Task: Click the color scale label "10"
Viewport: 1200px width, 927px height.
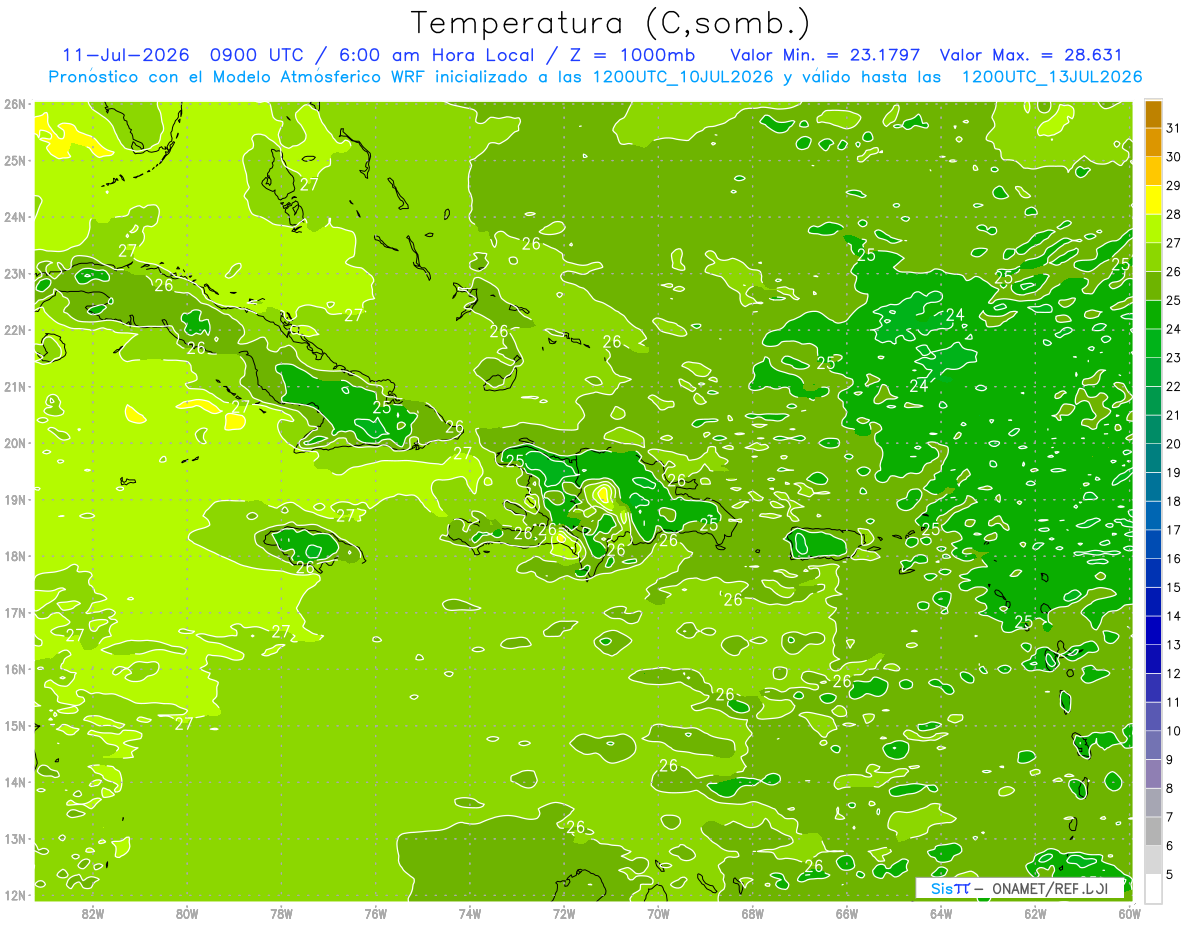Action: tap(1173, 731)
